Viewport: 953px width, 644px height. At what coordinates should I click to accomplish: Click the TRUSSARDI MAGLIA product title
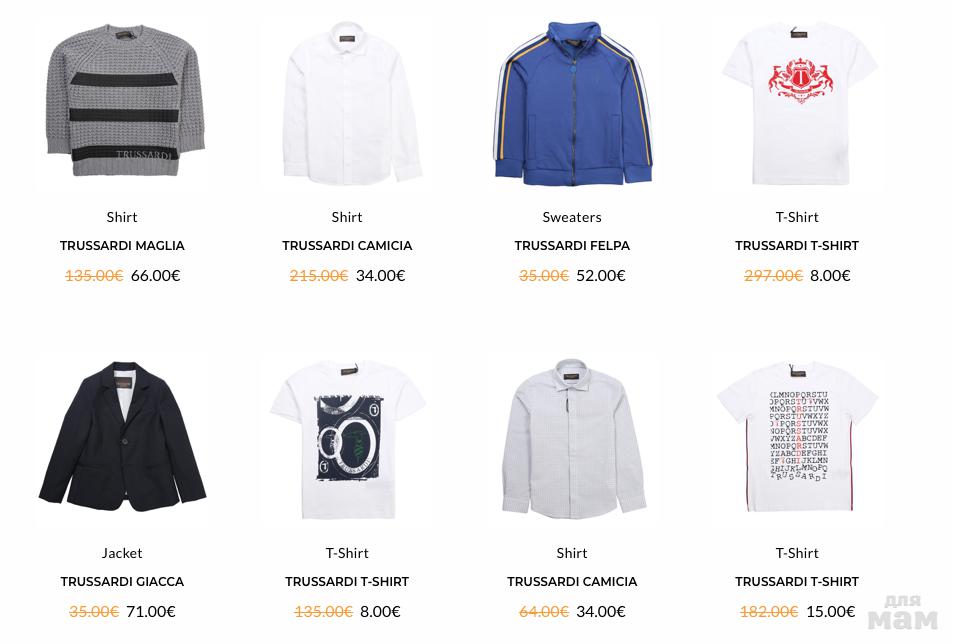pos(122,246)
